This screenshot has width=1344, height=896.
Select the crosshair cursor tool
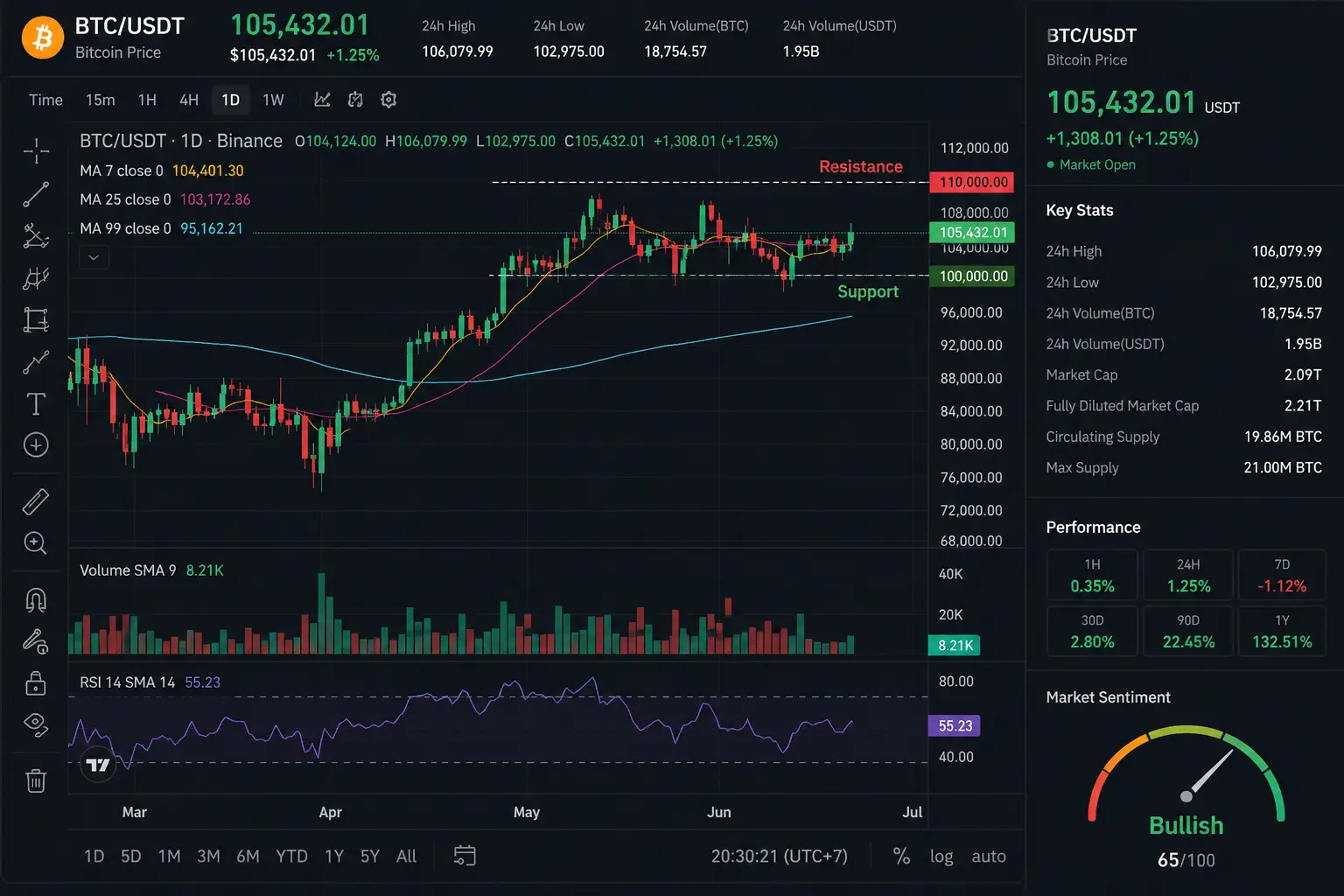(36, 151)
